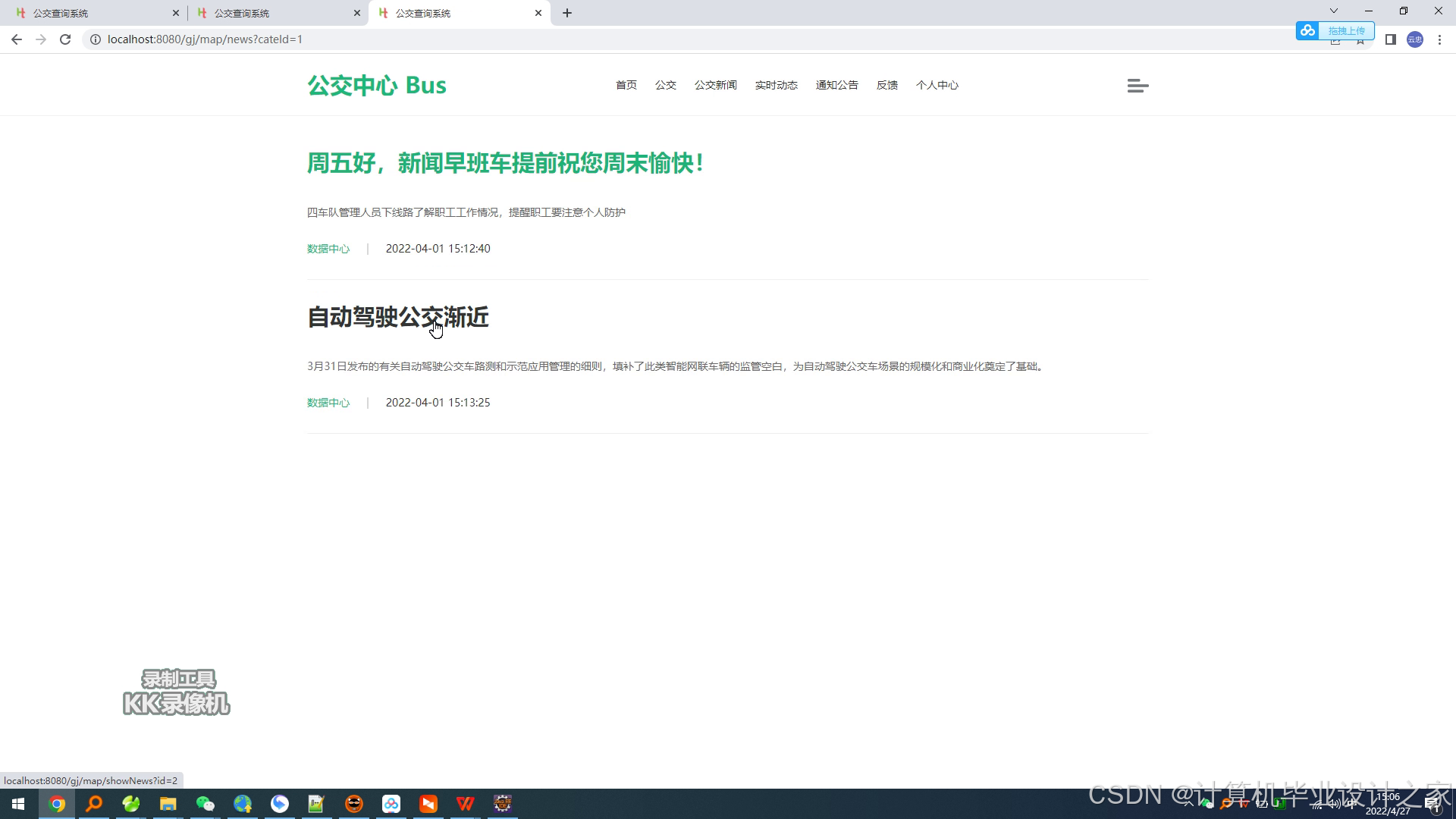Click the browser back arrow
The width and height of the screenshot is (1456, 819).
pyautogui.click(x=17, y=39)
